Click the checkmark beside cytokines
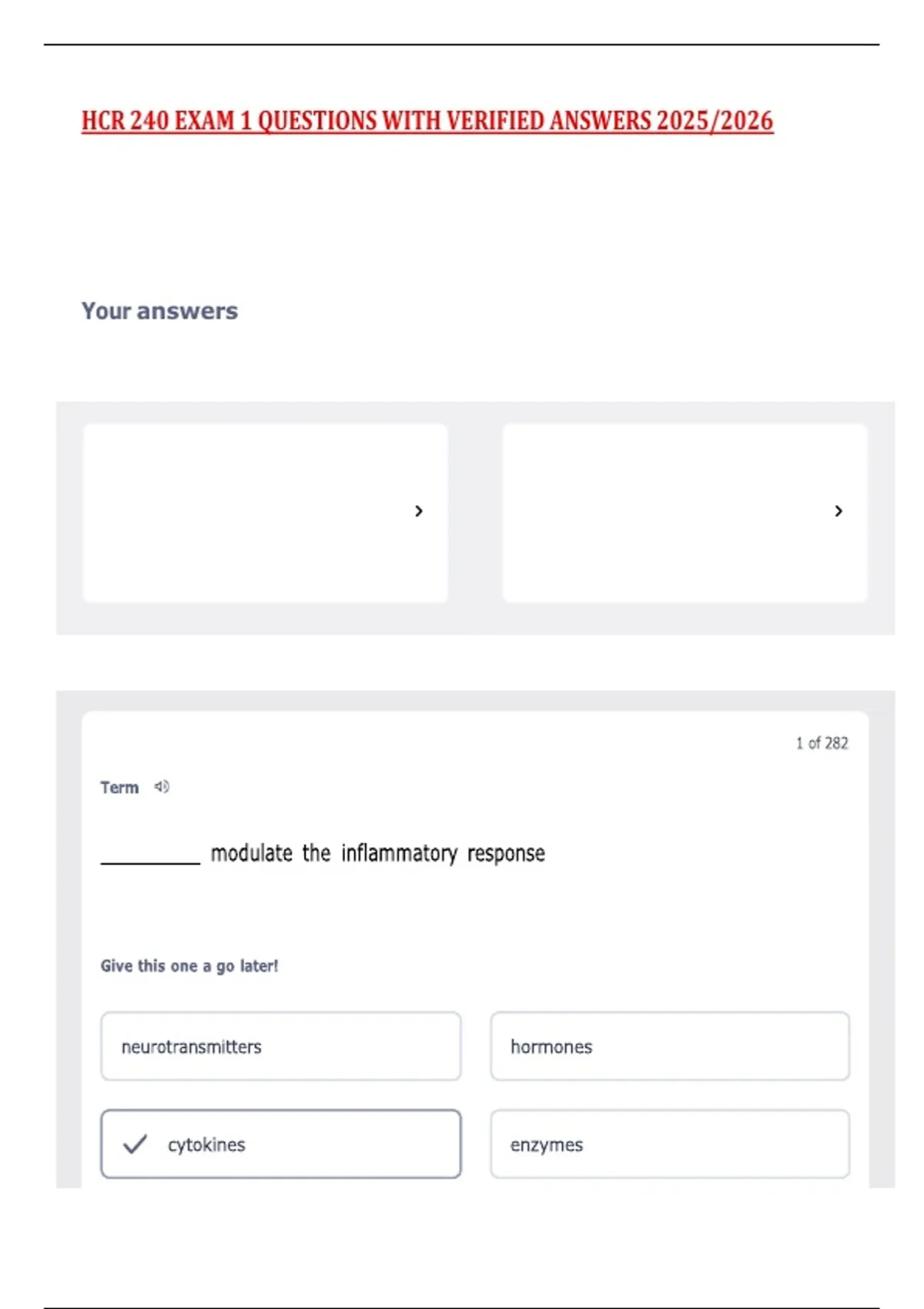924x1309 pixels. pos(135,1144)
